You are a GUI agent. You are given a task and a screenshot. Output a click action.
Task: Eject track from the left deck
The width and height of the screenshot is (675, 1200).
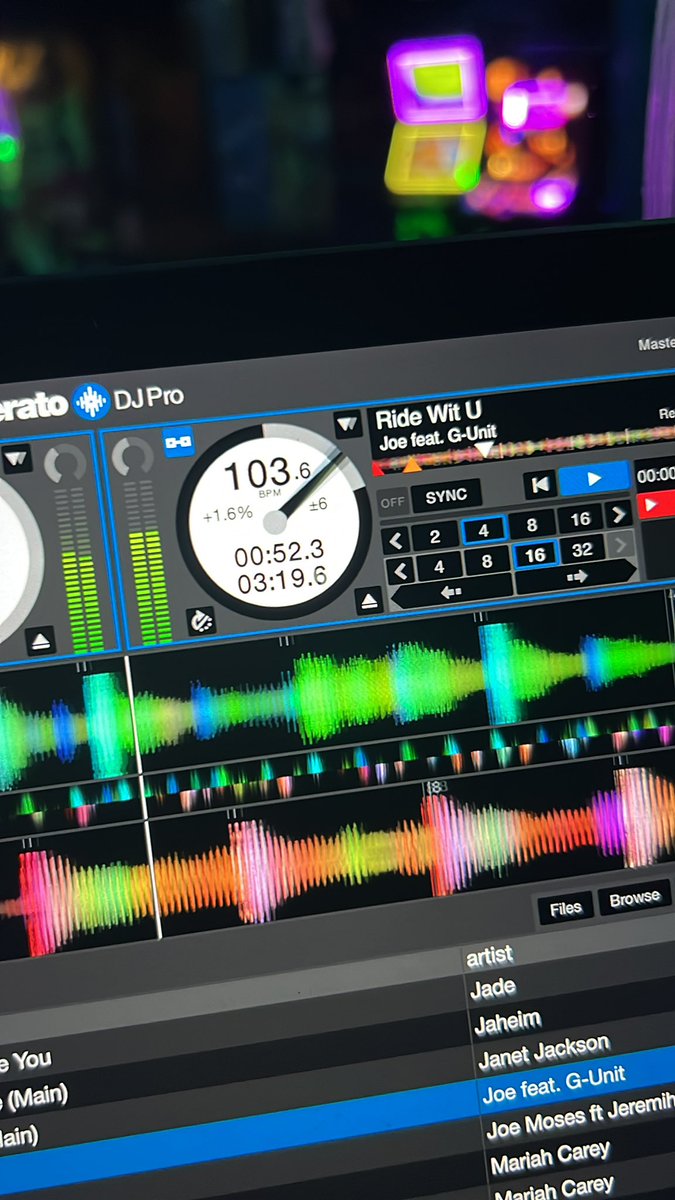point(40,642)
